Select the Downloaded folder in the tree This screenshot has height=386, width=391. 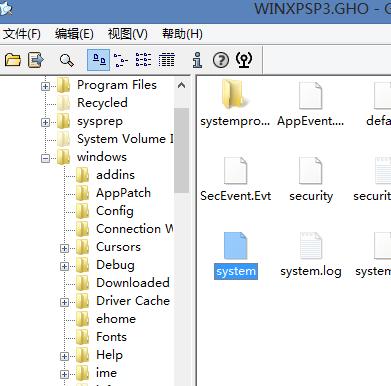(x=133, y=283)
